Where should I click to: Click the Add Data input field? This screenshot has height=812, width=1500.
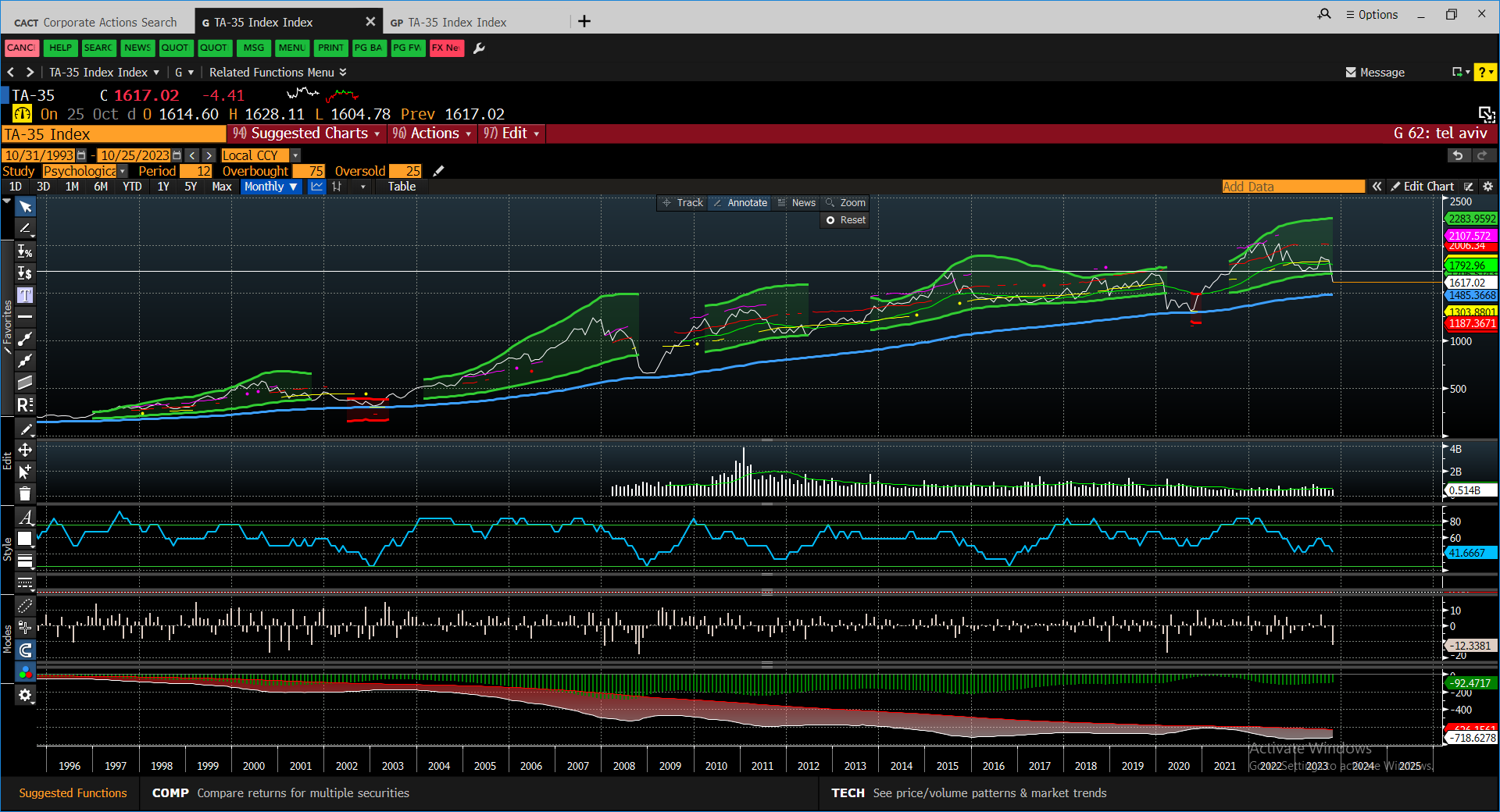pyautogui.click(x=1293, y=187)
